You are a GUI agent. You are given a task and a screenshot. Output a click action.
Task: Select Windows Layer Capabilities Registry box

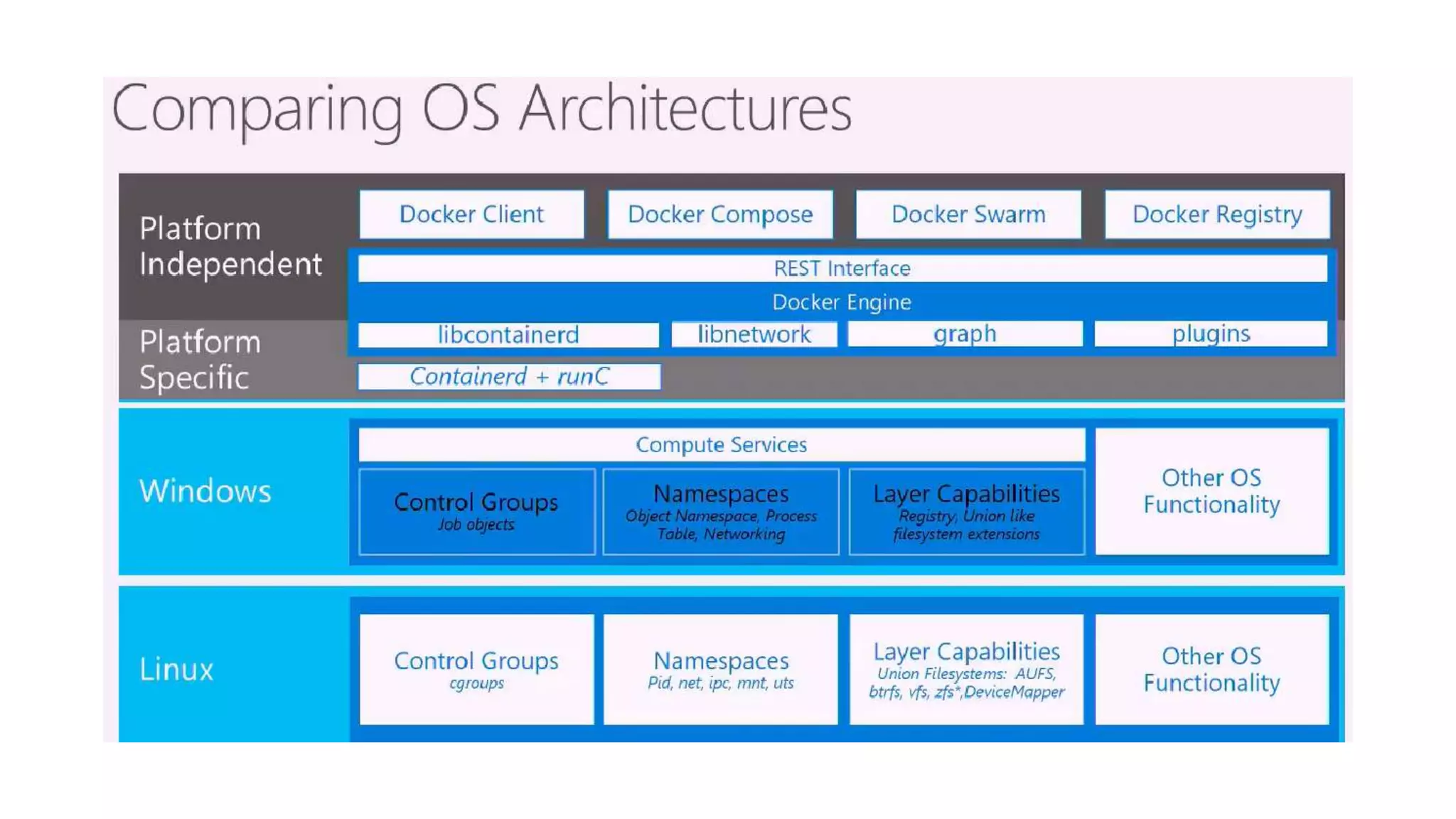(x=966, y=511)
